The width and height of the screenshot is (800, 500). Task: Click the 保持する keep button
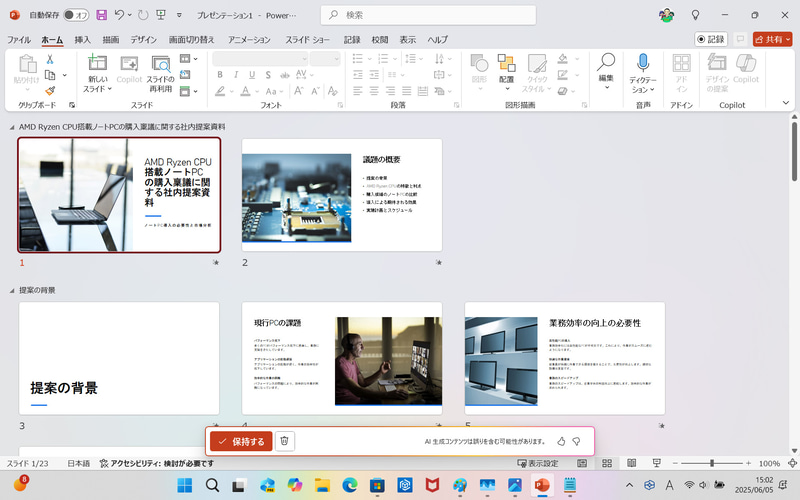[241, 441]
